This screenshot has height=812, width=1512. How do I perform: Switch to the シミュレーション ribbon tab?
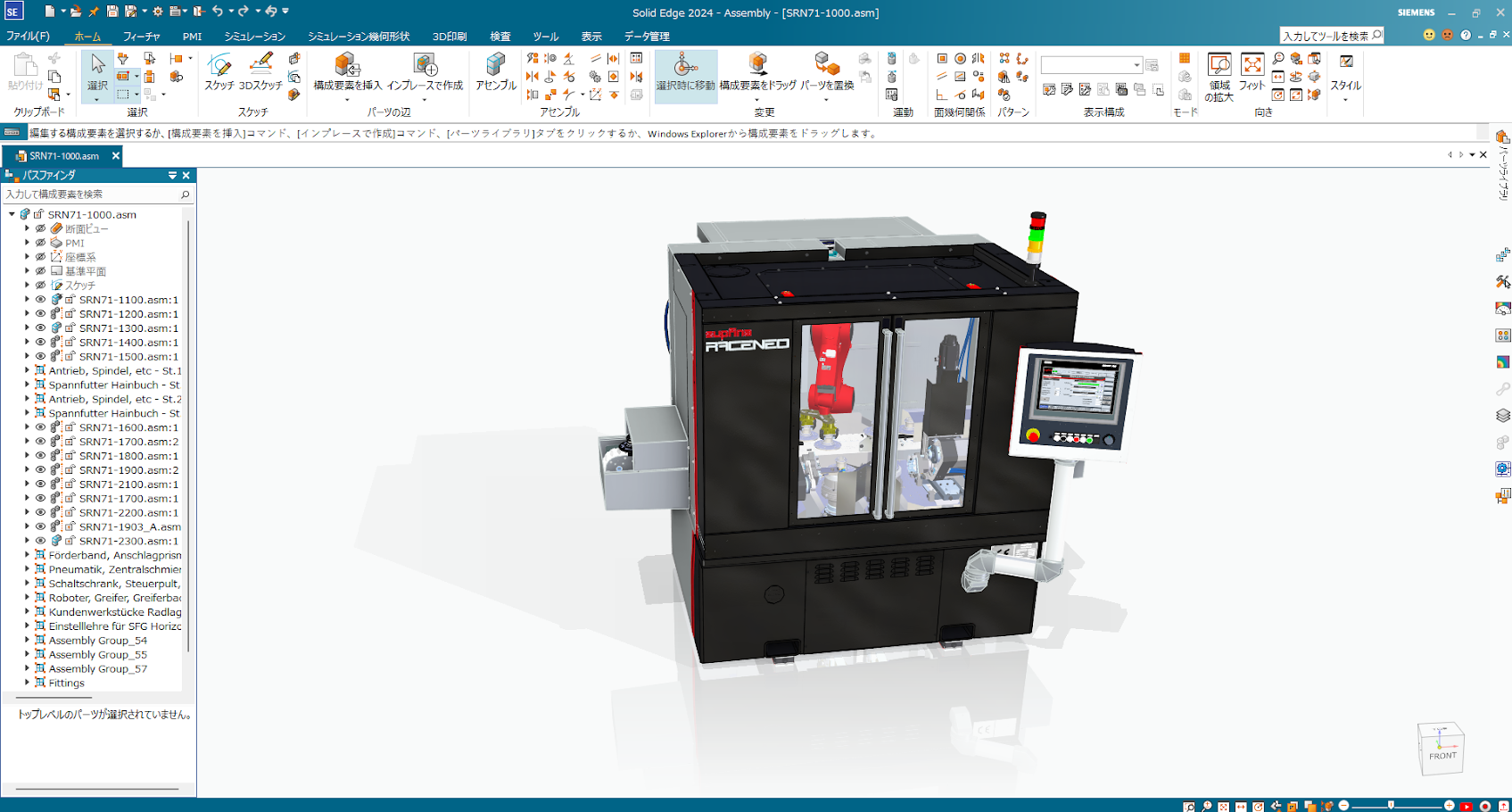[x=255, y=37]
